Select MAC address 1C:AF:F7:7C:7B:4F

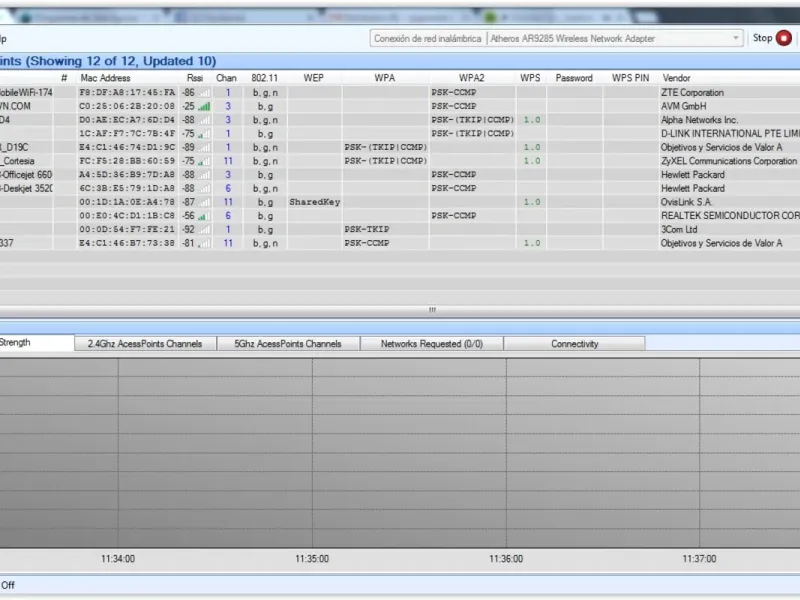click(127, 134)
